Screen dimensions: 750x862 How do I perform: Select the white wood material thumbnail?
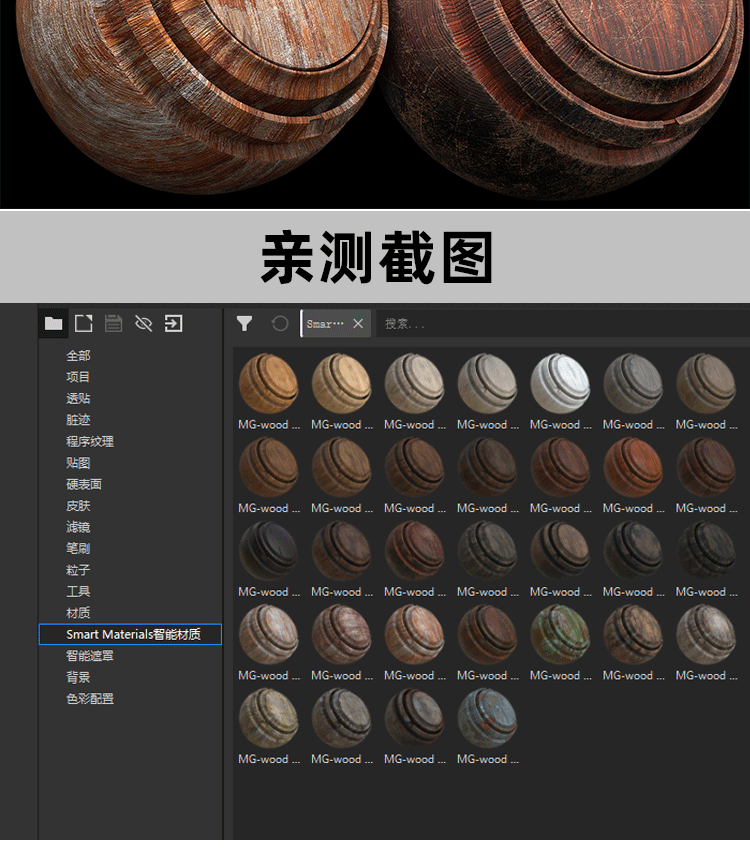point(560,384)
